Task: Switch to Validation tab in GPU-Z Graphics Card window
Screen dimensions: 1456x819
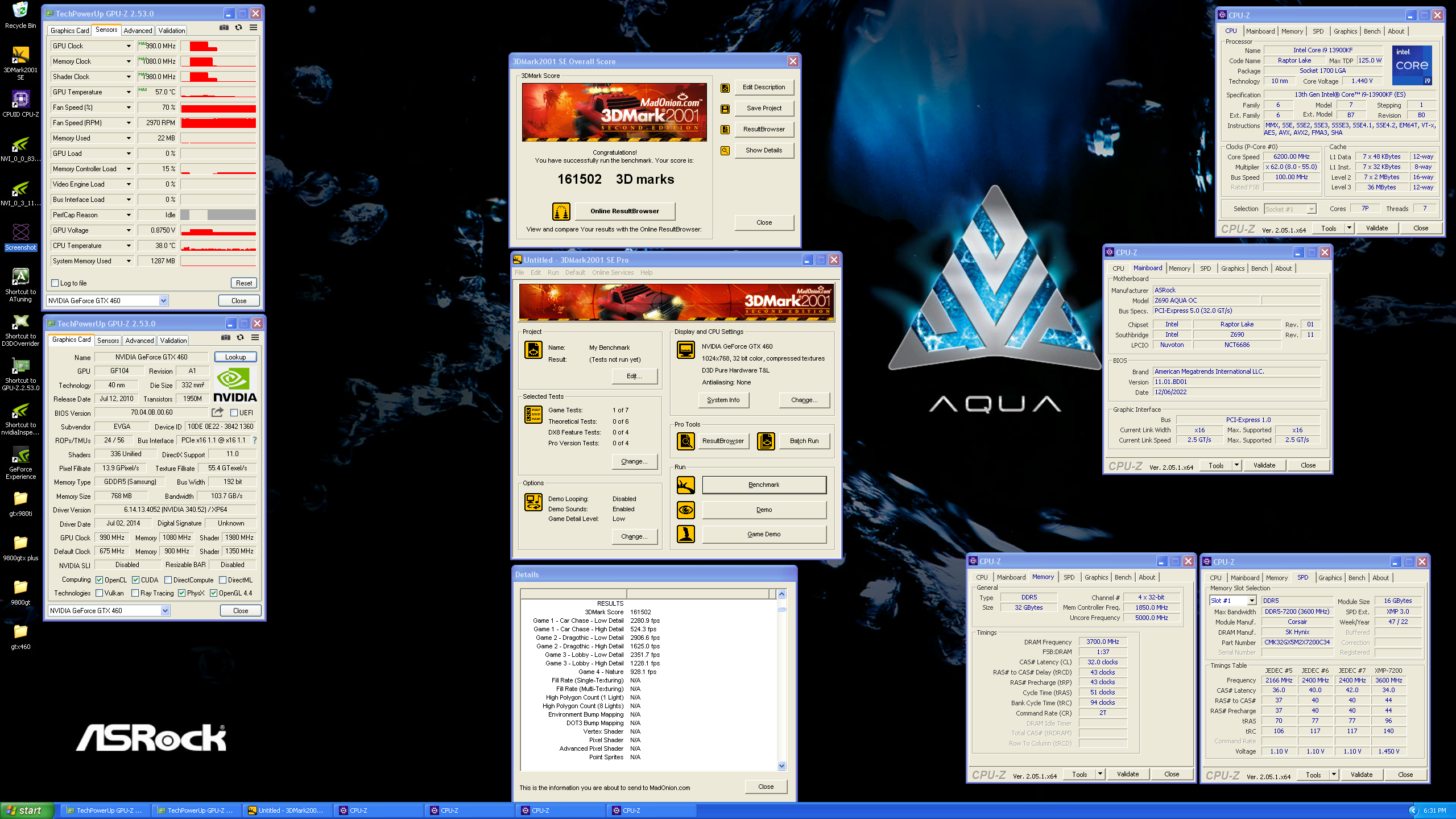Action: (x=173, y=341)
